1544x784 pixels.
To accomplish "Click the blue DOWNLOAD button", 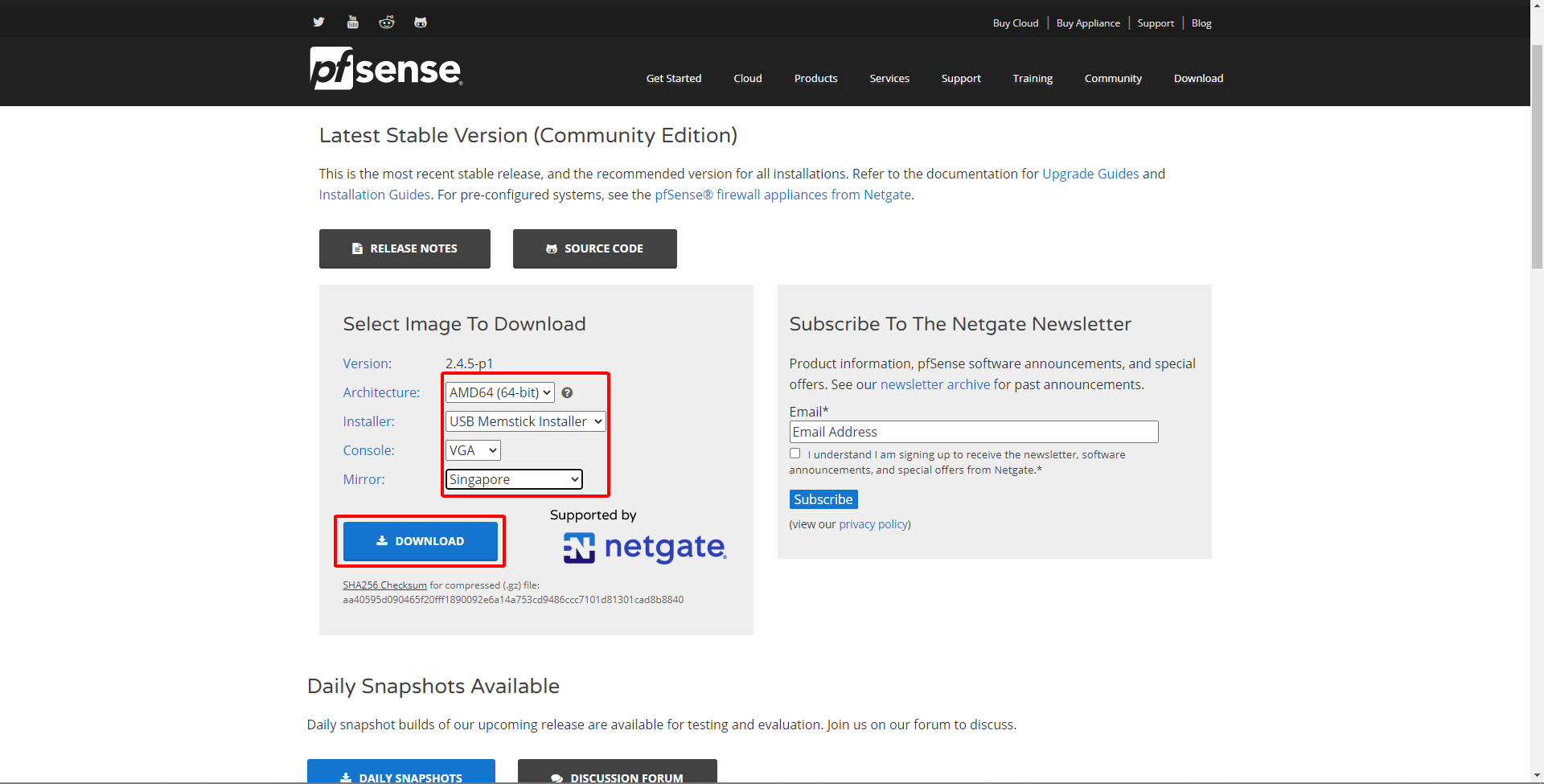I will coord(420,540).
